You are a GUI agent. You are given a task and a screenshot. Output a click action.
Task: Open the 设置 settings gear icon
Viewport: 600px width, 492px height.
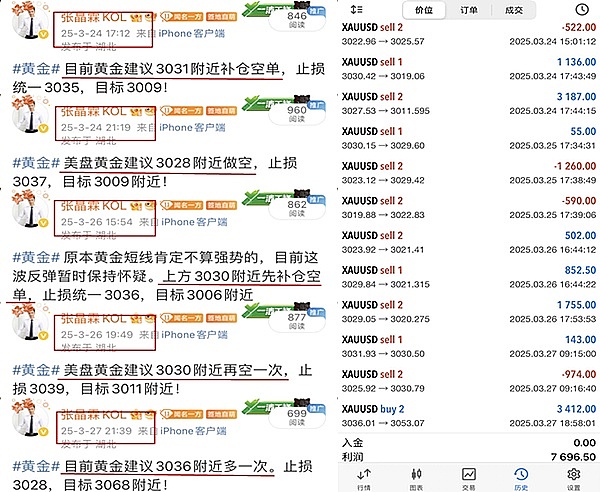click(x=573, y=478)
